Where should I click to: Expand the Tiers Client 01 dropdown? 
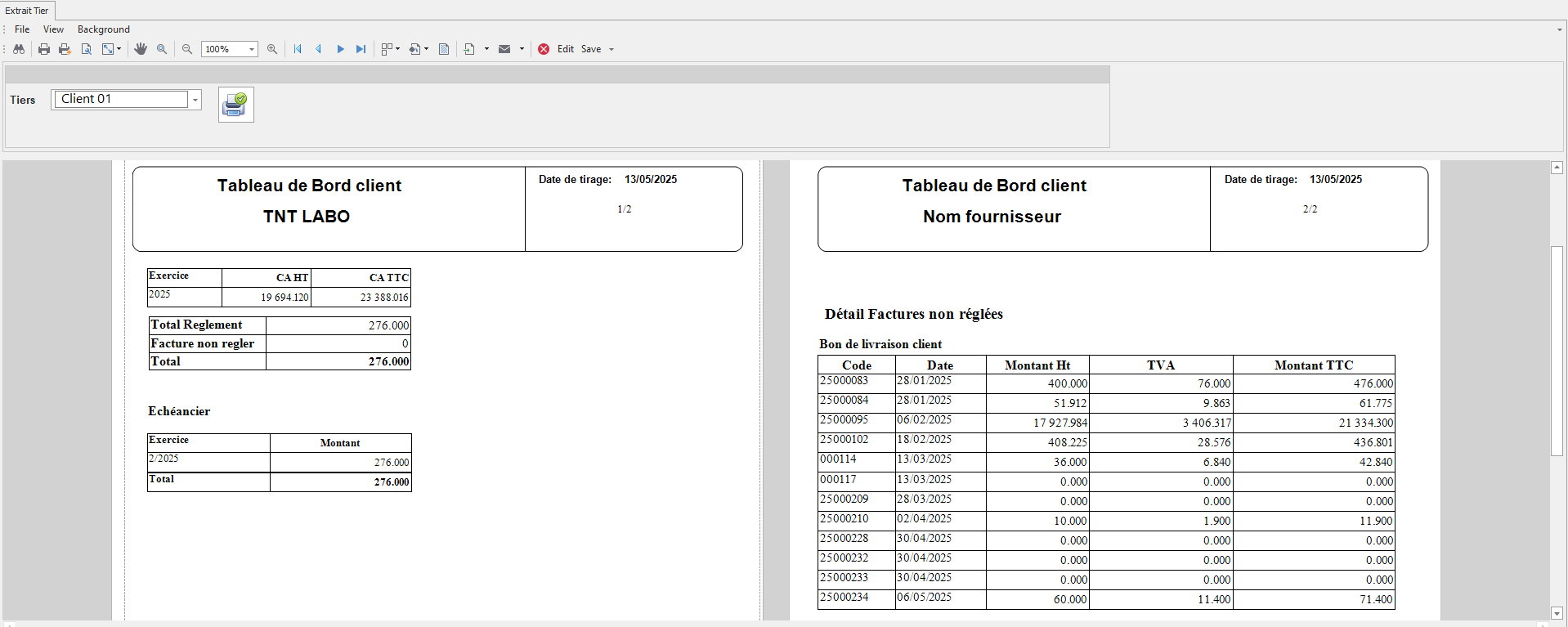pos(195,100)
